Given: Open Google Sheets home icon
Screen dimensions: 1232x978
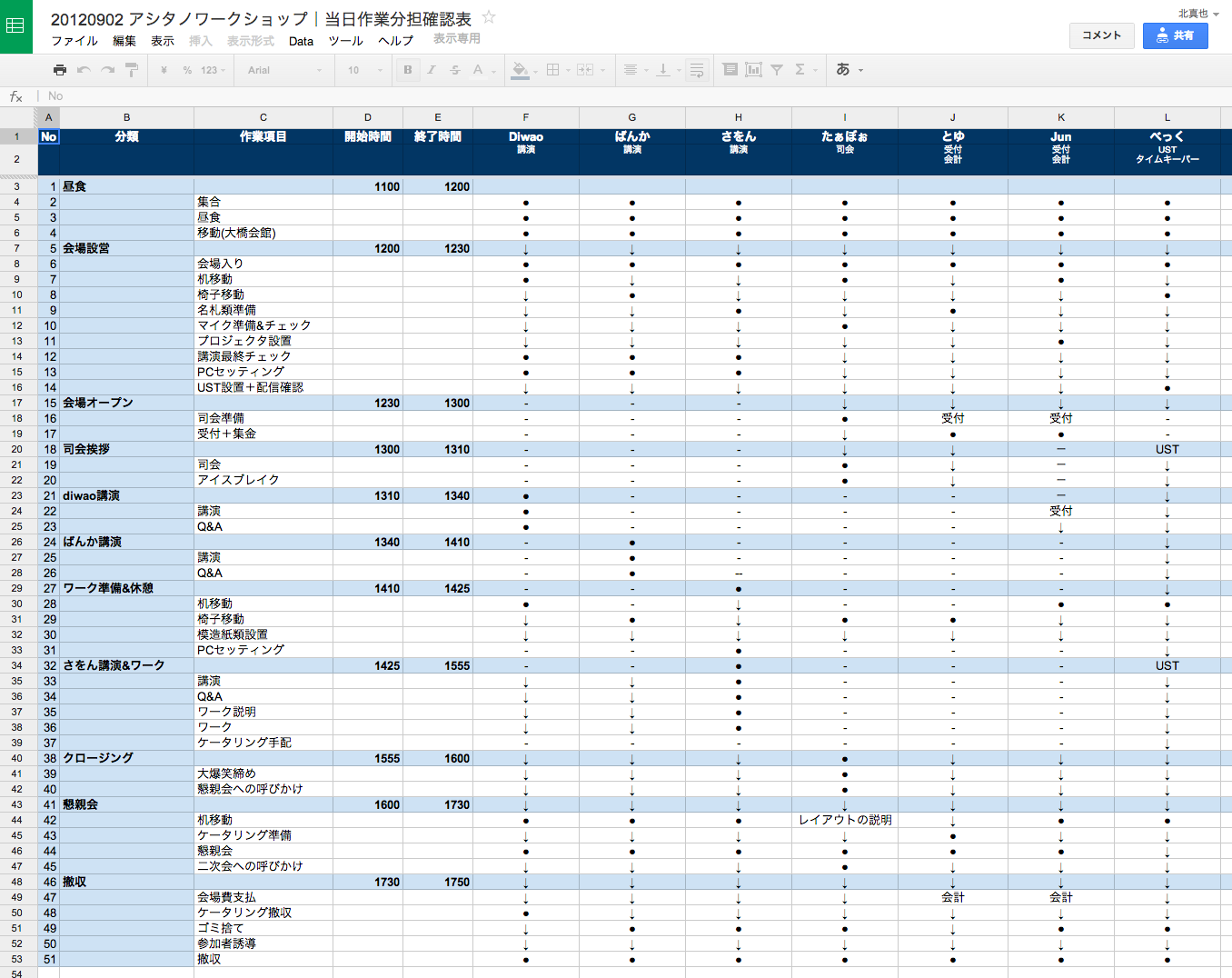Looking at the screenshot, I should click(15, 26).
